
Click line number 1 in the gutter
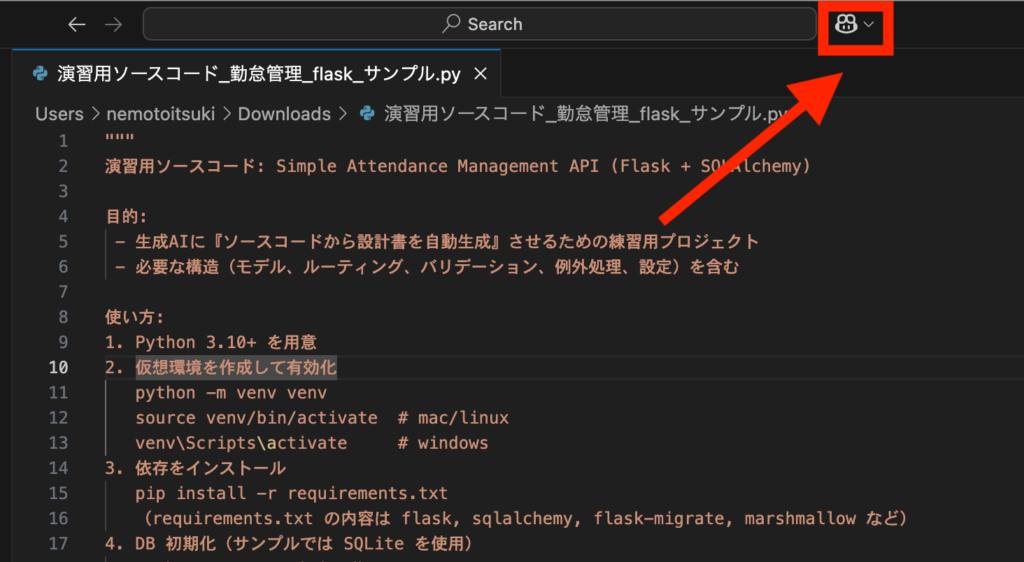63,141
